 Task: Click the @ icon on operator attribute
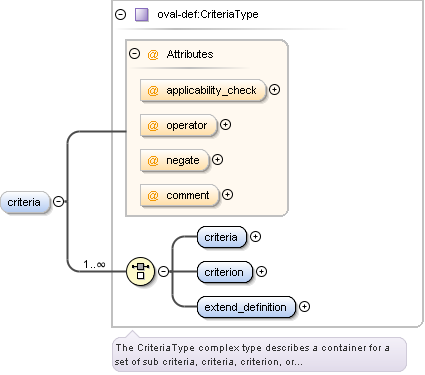point(153,125)
